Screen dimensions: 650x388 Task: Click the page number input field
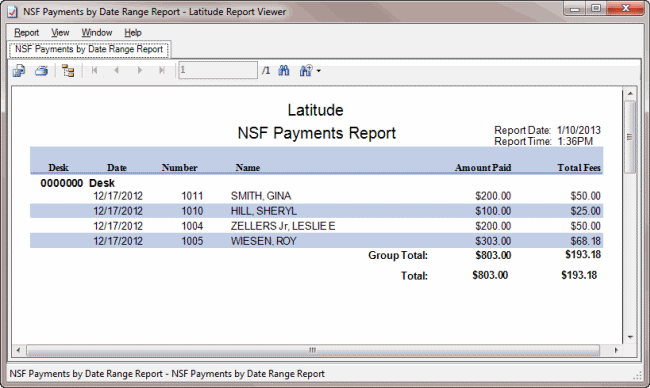point(218,70)
